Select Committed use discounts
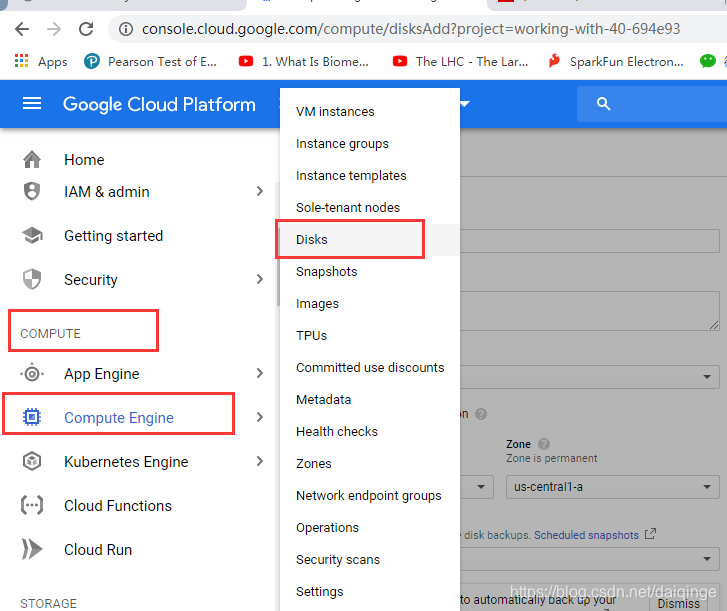The height and width of the screenshot is (611, 727). pos(370,368)
